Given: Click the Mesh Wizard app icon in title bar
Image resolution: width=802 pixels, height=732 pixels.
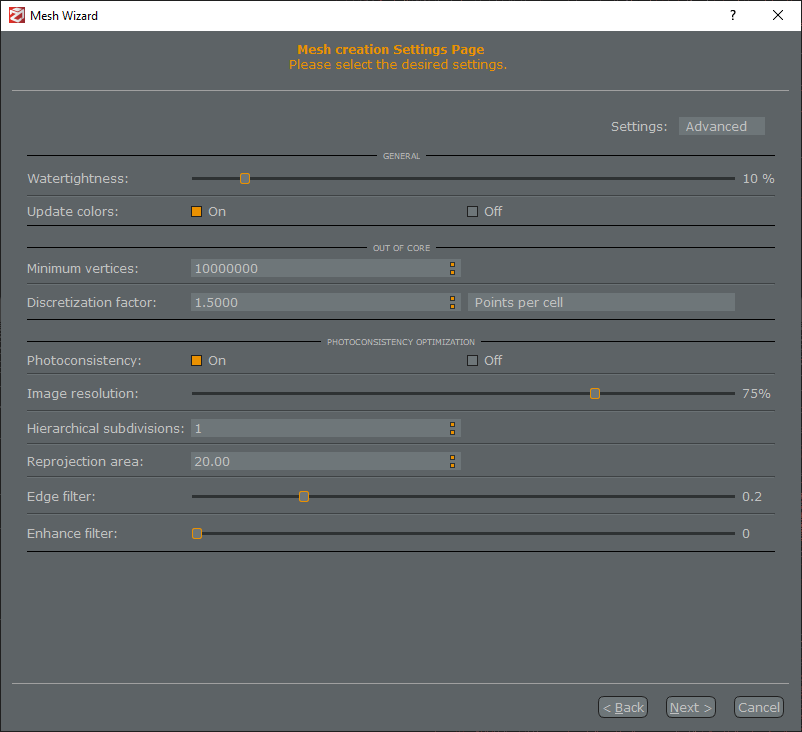Looking at the screenshot, I should click(x=14, y=15).
